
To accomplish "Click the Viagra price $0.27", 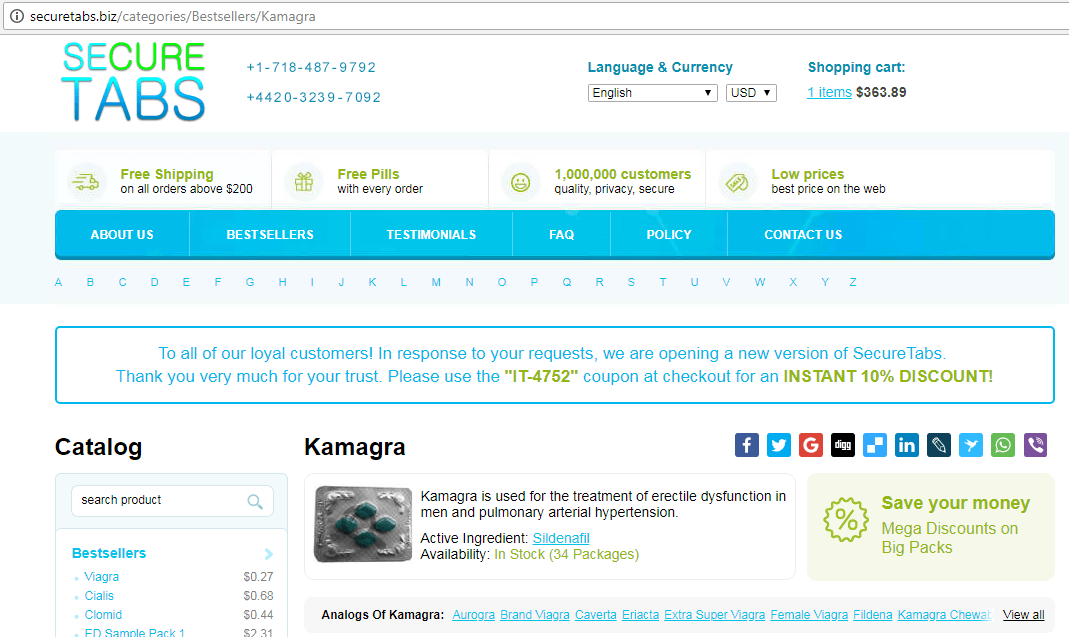I will coord(258,576).
